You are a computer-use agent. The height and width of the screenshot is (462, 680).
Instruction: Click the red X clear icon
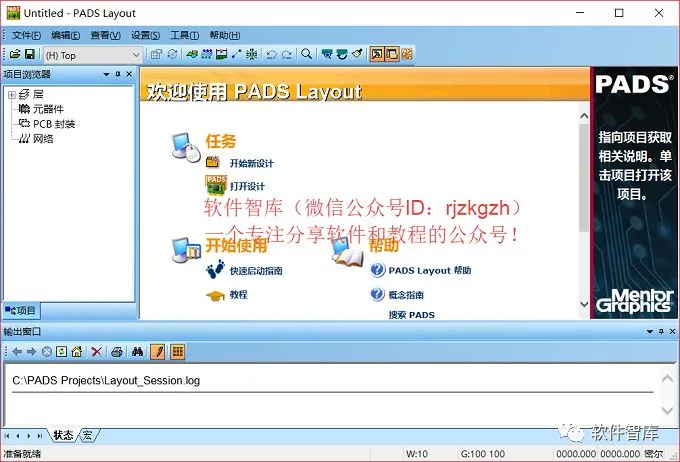click(x=96, y=352)
